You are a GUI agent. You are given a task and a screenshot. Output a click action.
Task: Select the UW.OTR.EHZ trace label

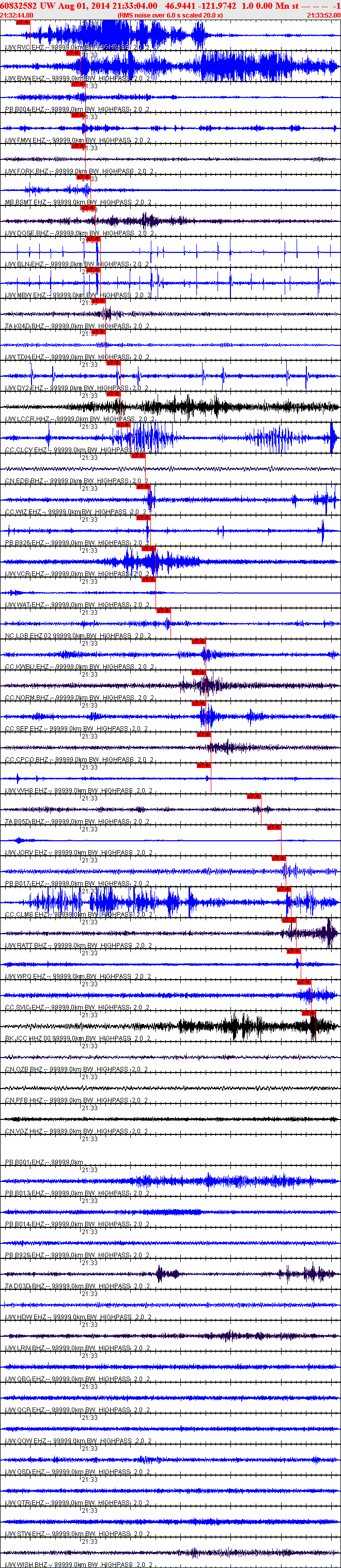pos(78,1503)
